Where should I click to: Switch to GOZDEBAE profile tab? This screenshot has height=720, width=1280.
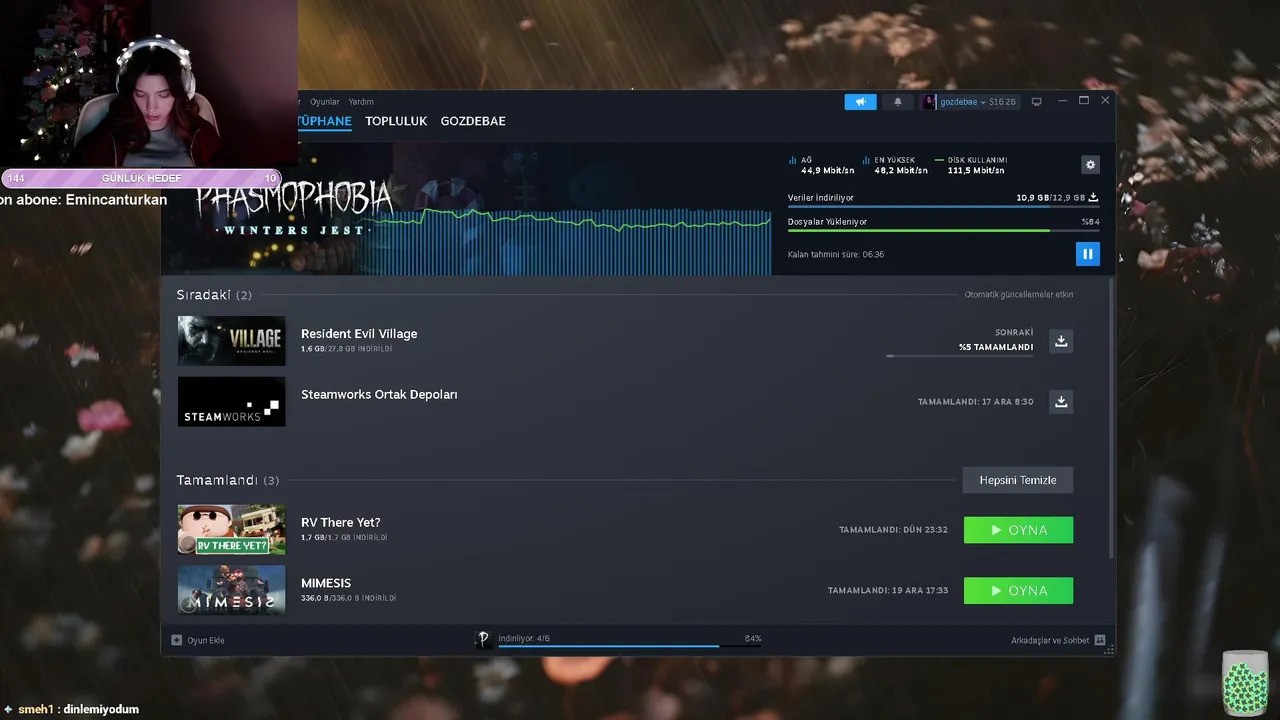(473, 121)
